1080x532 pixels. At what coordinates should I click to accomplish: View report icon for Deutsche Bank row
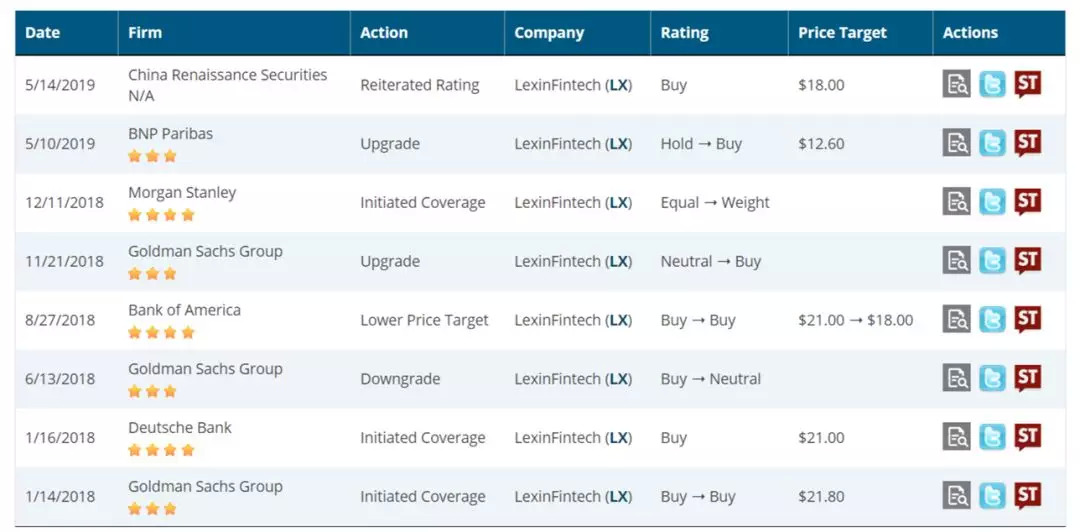(957, 437)
